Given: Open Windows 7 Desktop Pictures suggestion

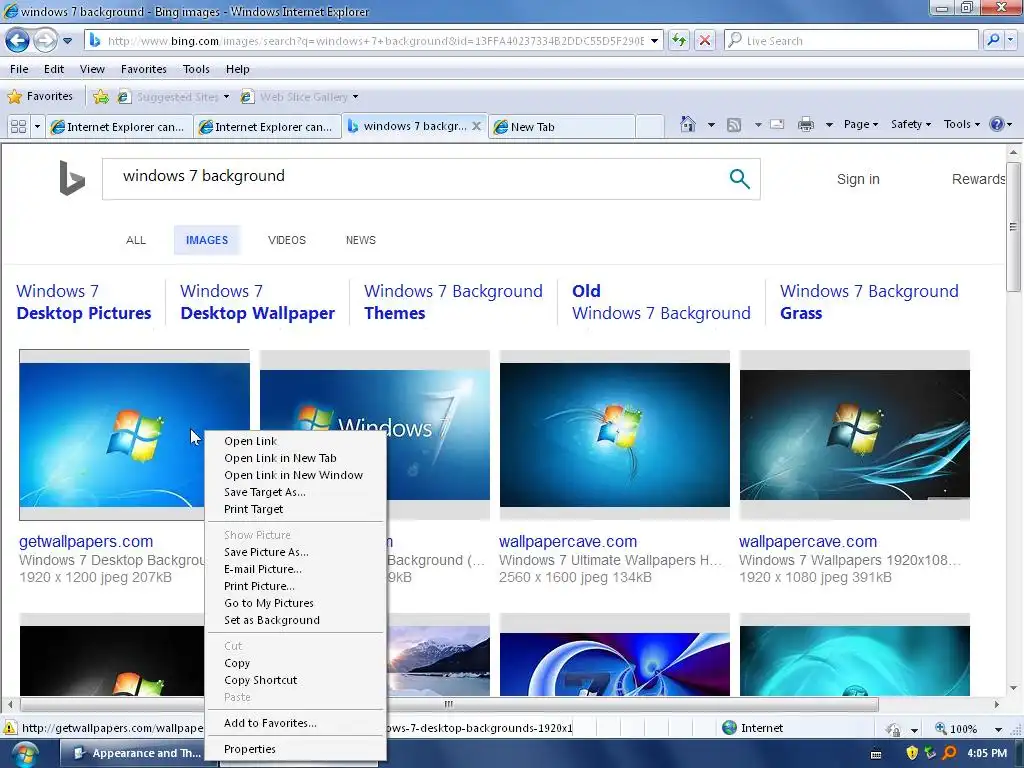Looking at the screenshot, I should 84,302.
